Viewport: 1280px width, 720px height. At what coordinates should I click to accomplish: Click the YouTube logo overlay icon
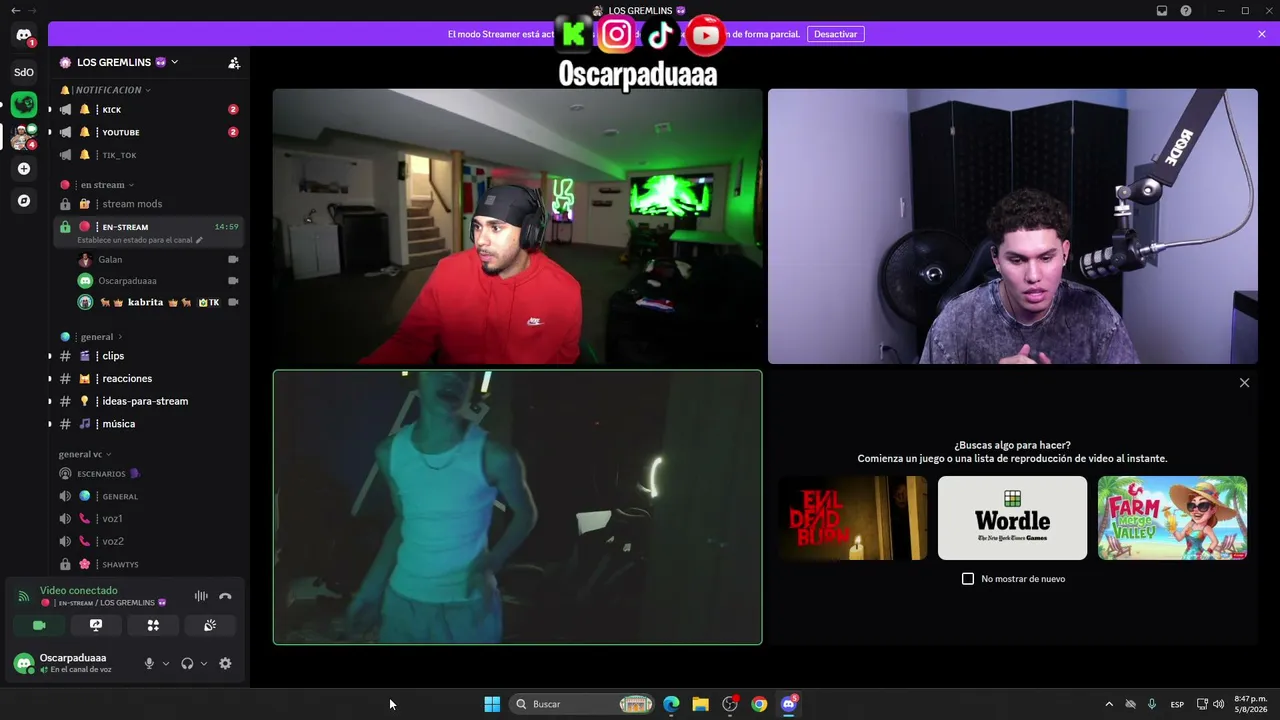click(705, 35)
